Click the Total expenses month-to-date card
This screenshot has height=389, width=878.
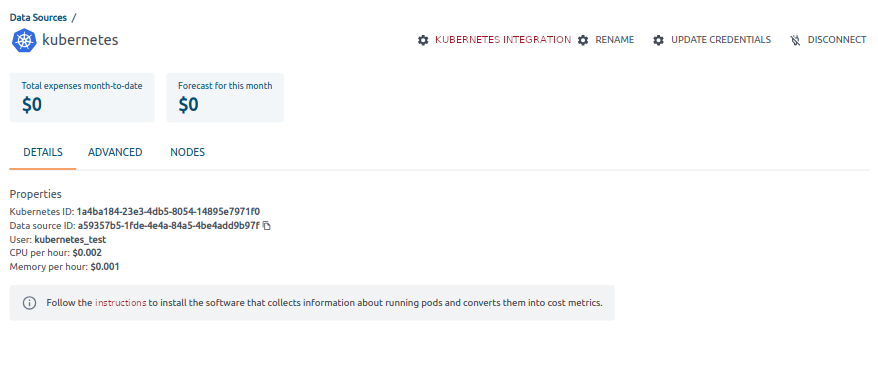click(x=82, y=97)
